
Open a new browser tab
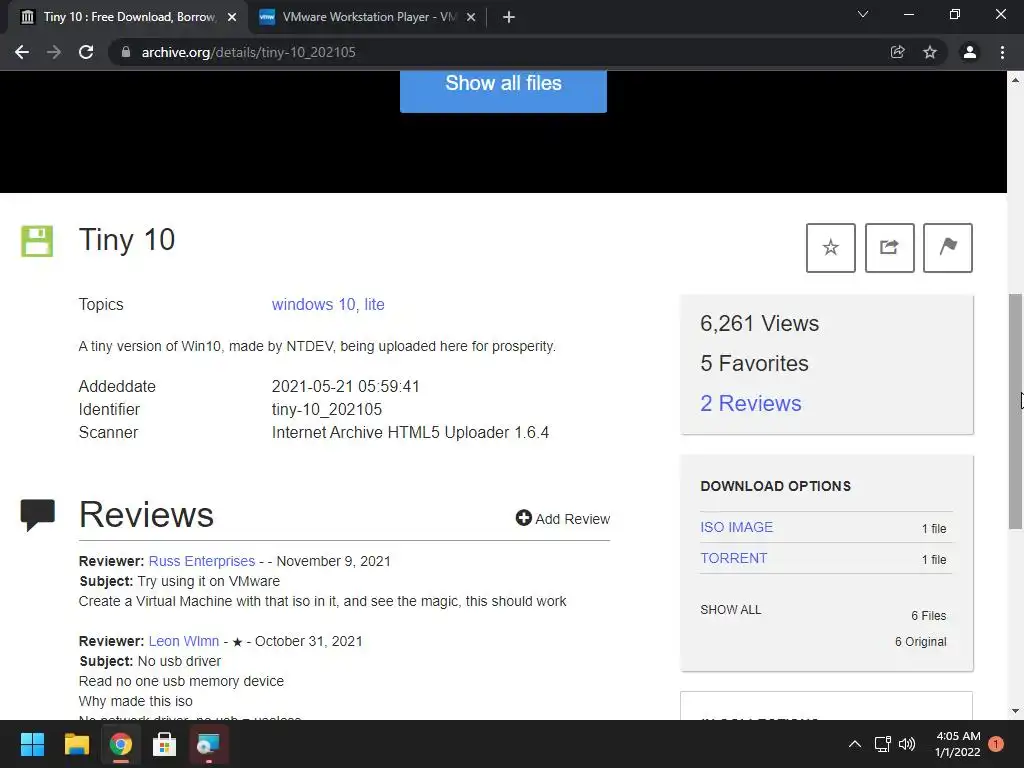(x=509, y=17)
